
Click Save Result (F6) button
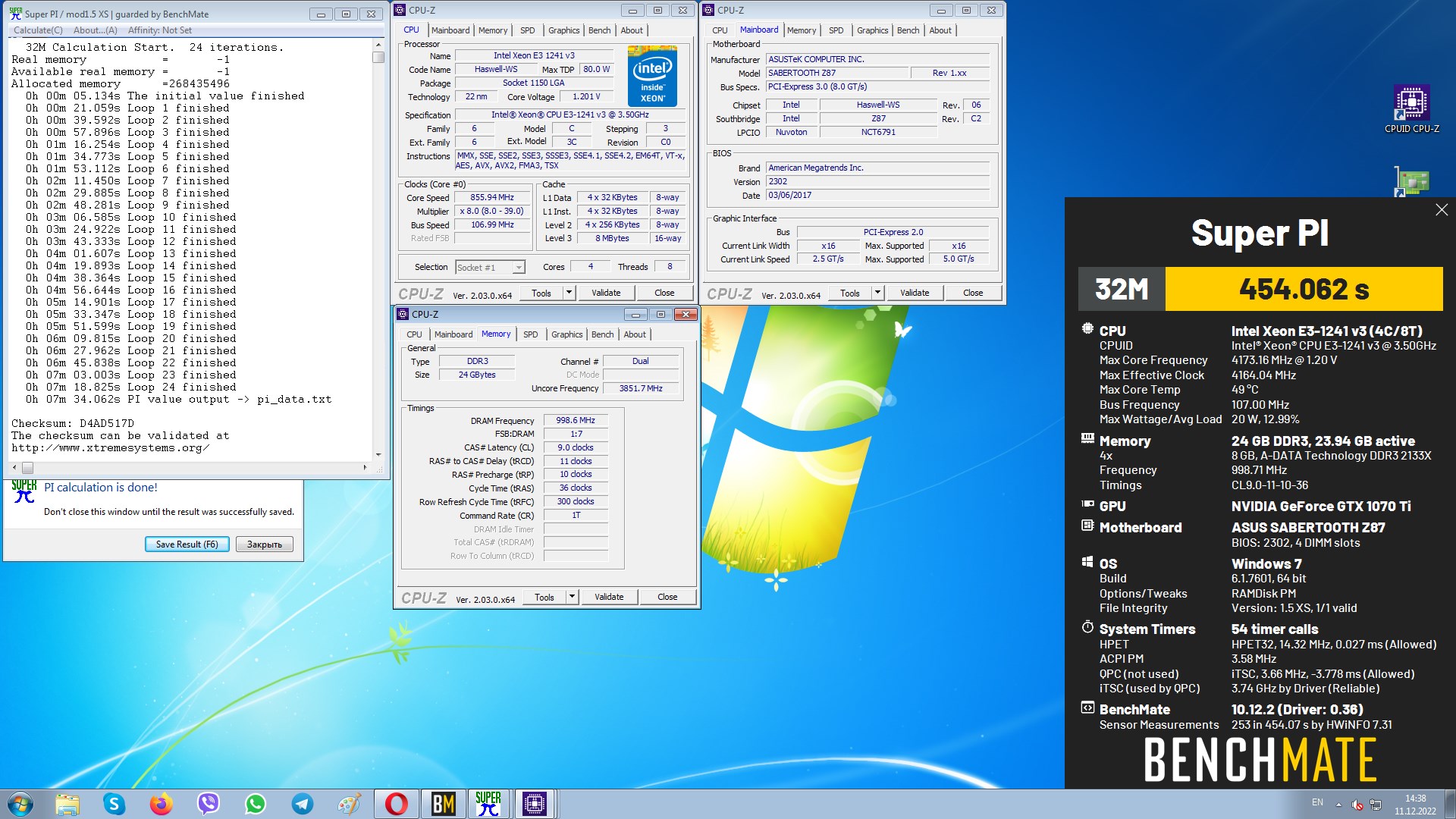point(187,544)
